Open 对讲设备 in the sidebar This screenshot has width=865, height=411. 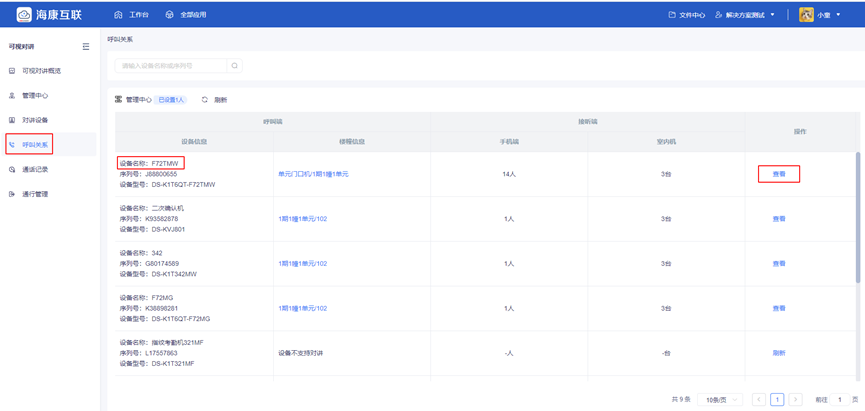[35, 120]
